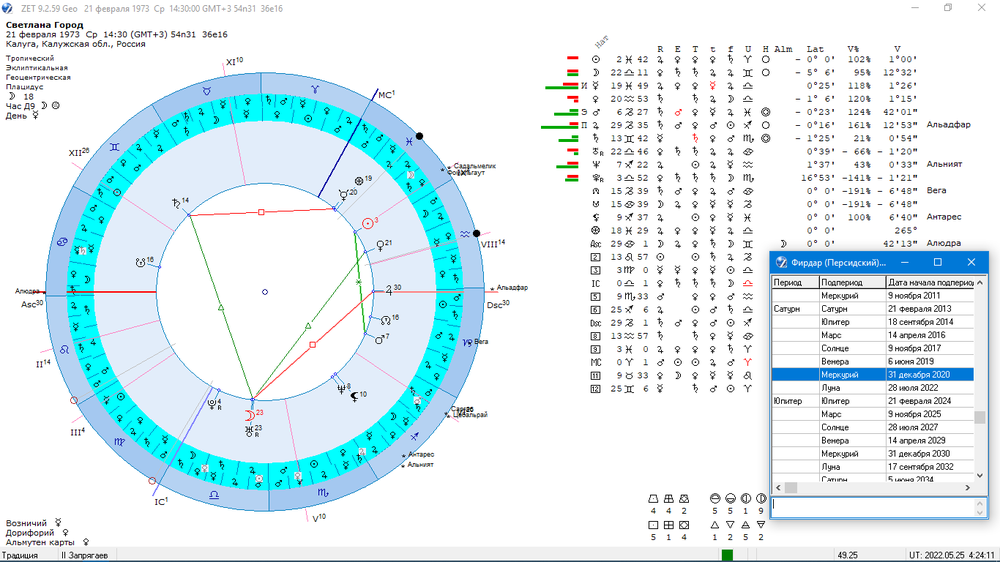Select the Moon symbol in the positions table
The width and height of the screenshot is (1000, 562).
click(596, 73)
